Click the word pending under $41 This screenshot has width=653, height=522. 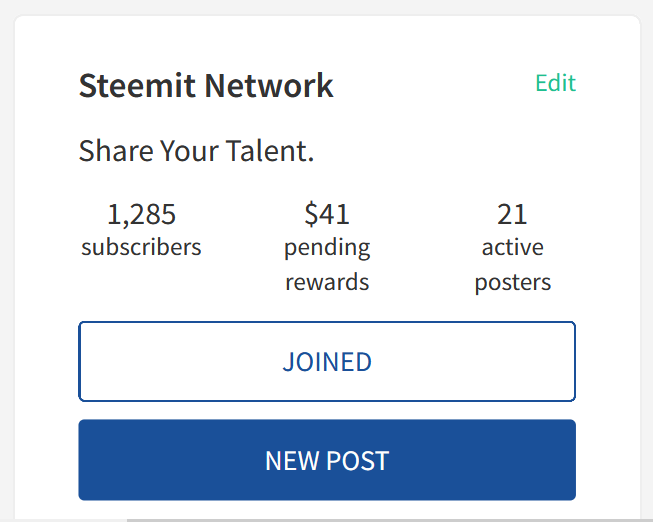click(327, 248)
